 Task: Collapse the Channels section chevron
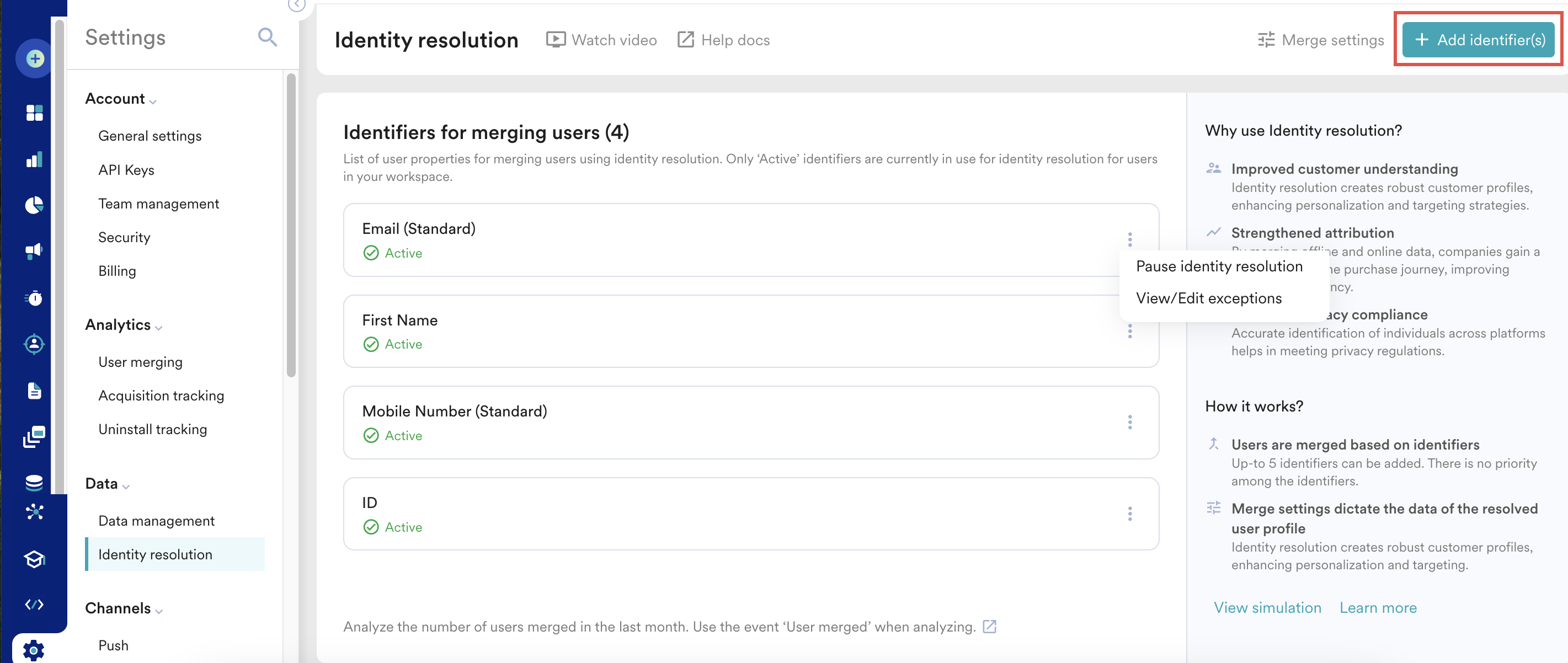point(159,611)
